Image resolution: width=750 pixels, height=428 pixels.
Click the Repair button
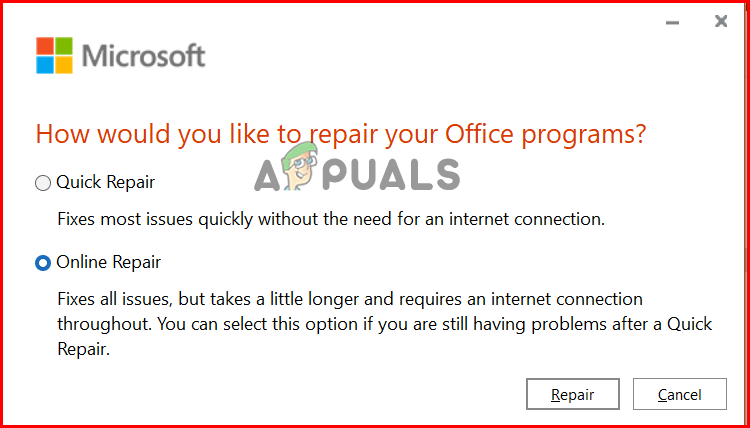[573, 394]
